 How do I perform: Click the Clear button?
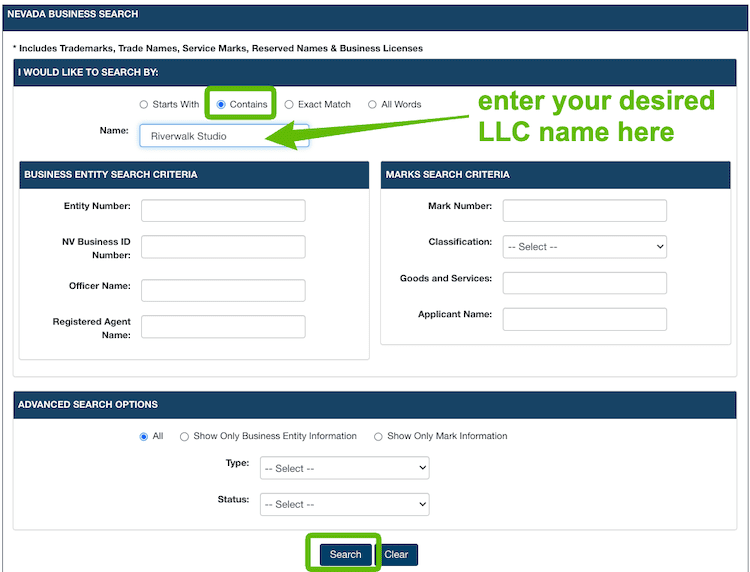(x=396, y=554)
